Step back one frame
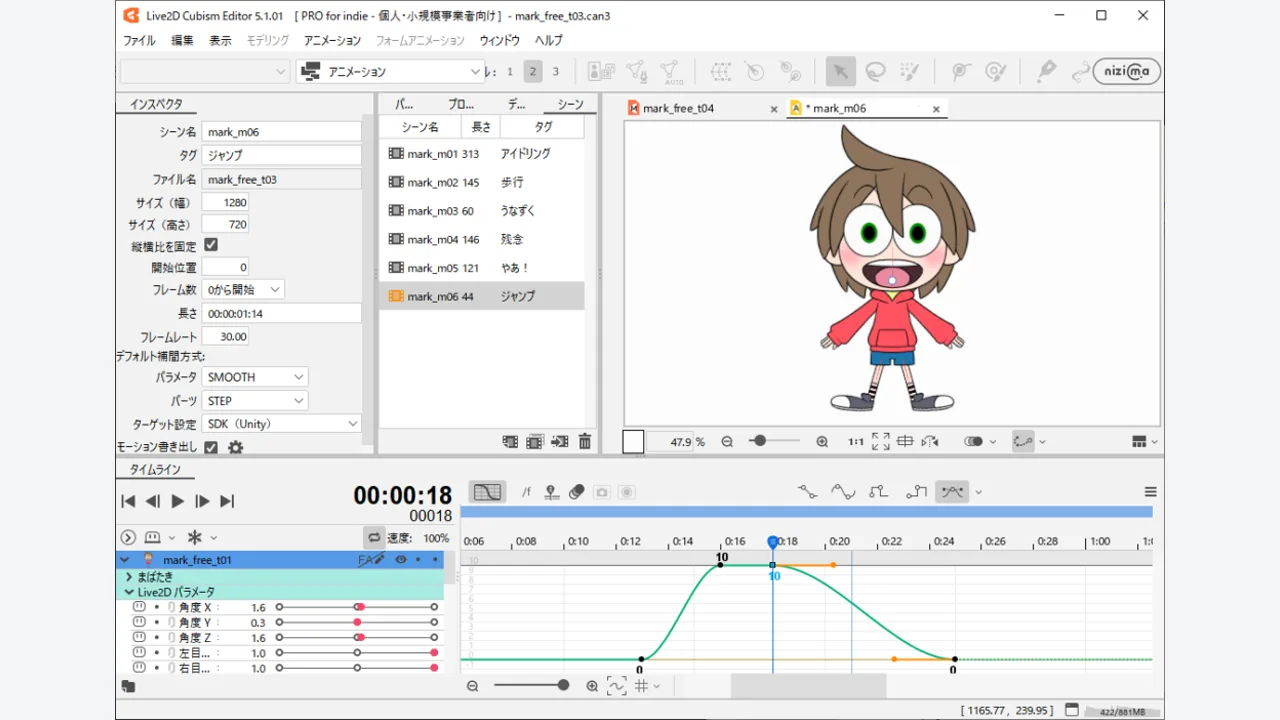Screen dimensions: 1280x720 tap(152, 501)
